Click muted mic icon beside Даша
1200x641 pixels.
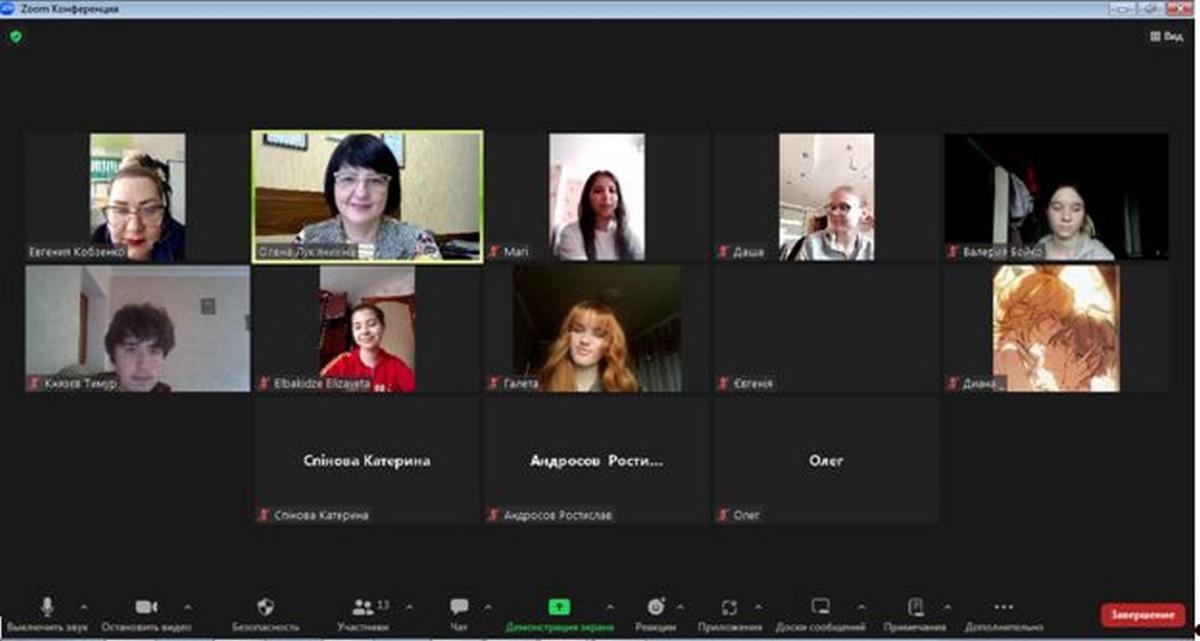pos(724,253)
